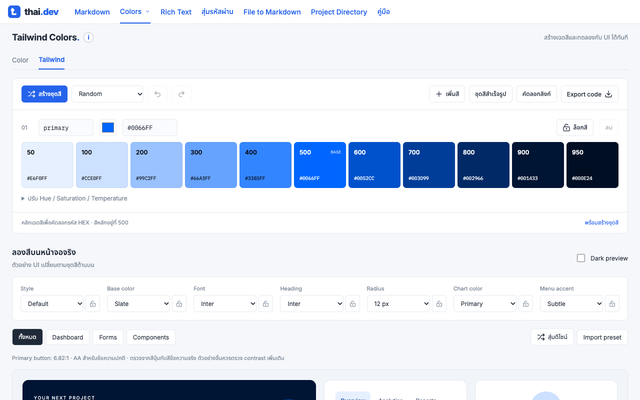Image resolution: width=640 pixels, height=400 pixels.
Task: Toggle lock icon beside Heading dropdown
Action: [353, 304]
